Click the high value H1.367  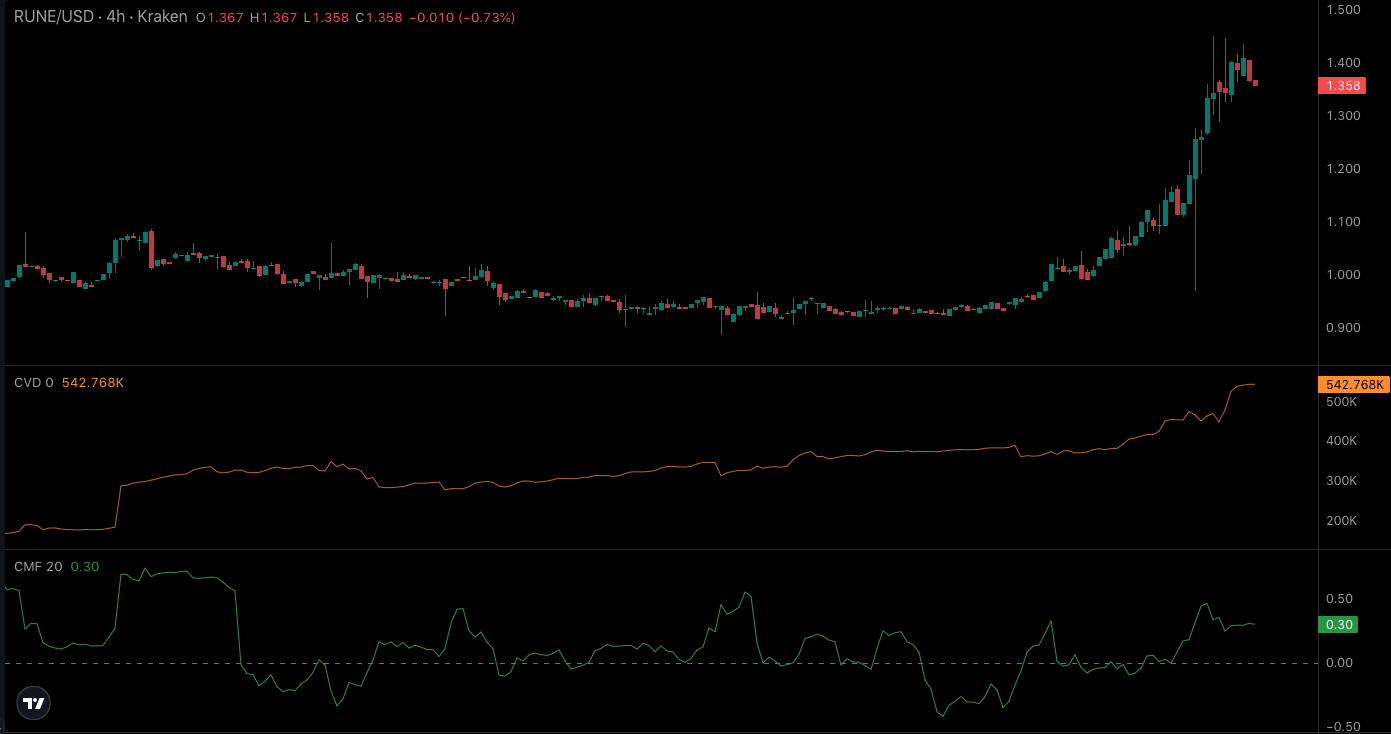273,18
